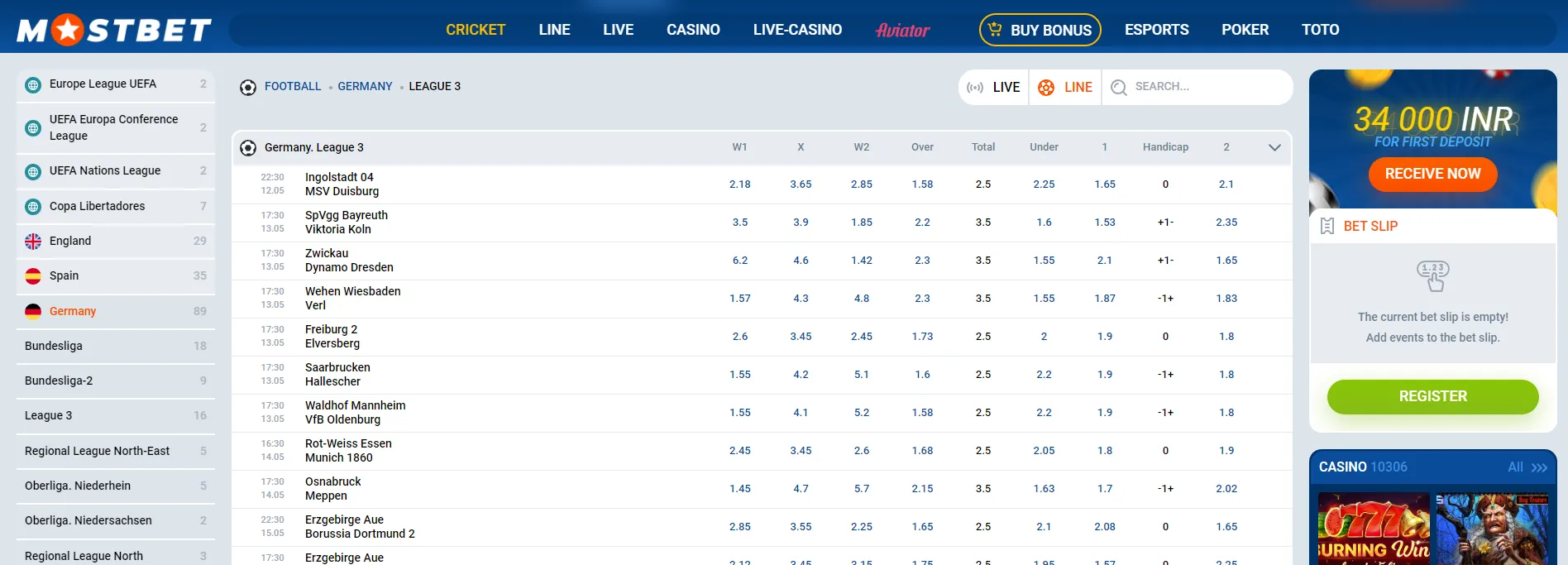The width and height of the screenshot is (1568, 565).
Task: Click the Buy Bonus button
Action: 1040,30
